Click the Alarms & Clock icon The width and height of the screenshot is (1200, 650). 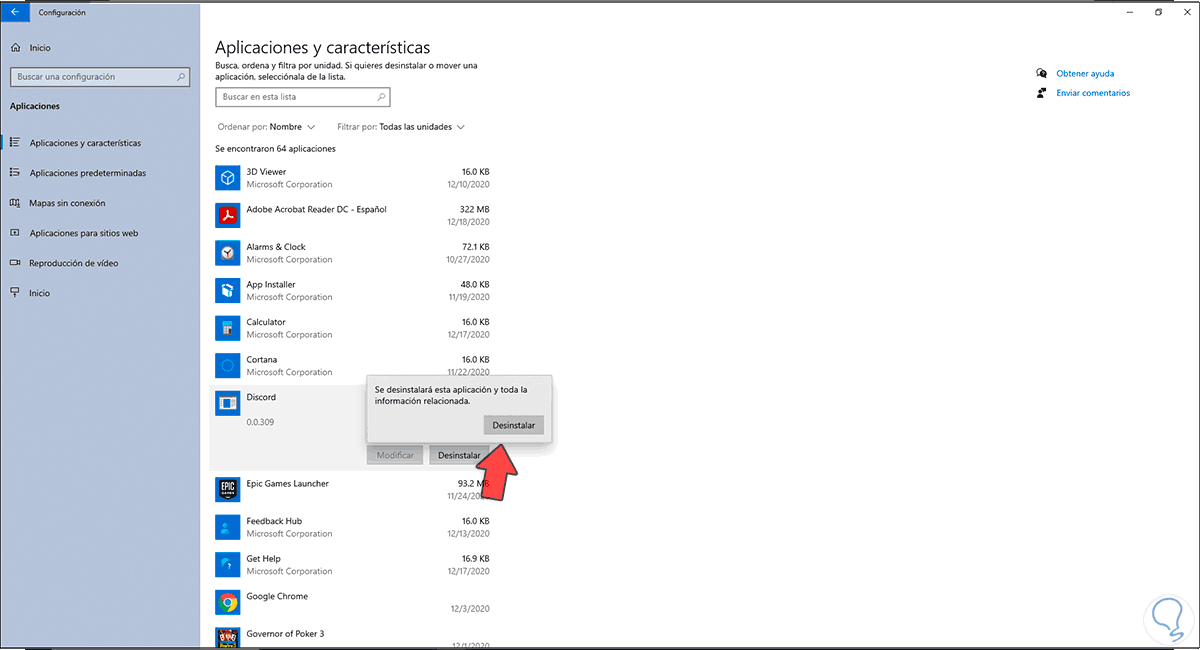[x=228, y=253]
